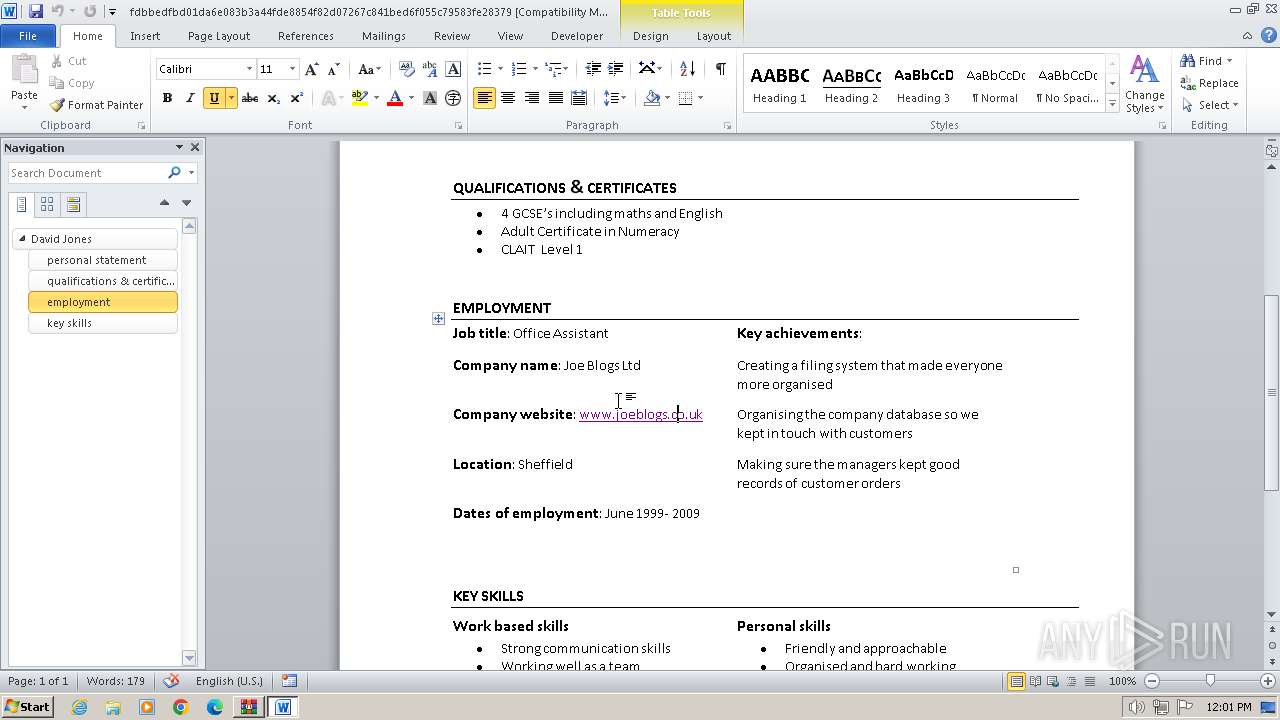Viewport: 1280px width, 720px height.
Task: Open the File tab
Action: click(28, 36)
